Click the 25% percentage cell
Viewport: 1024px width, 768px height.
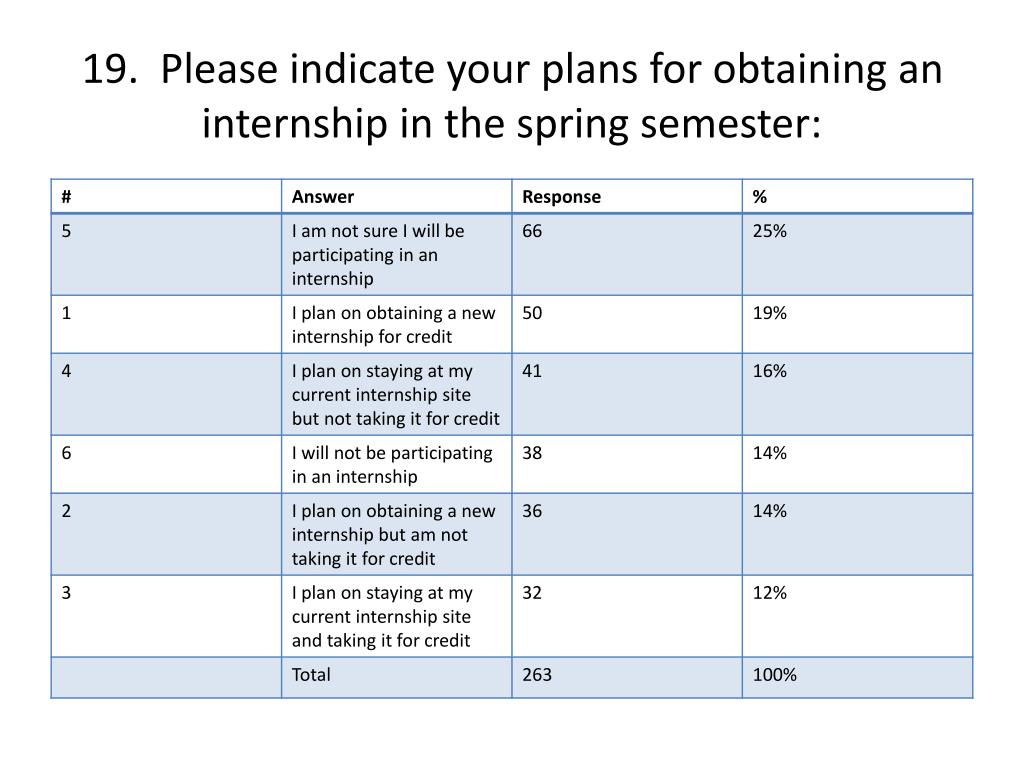click(x=857, y=255)
